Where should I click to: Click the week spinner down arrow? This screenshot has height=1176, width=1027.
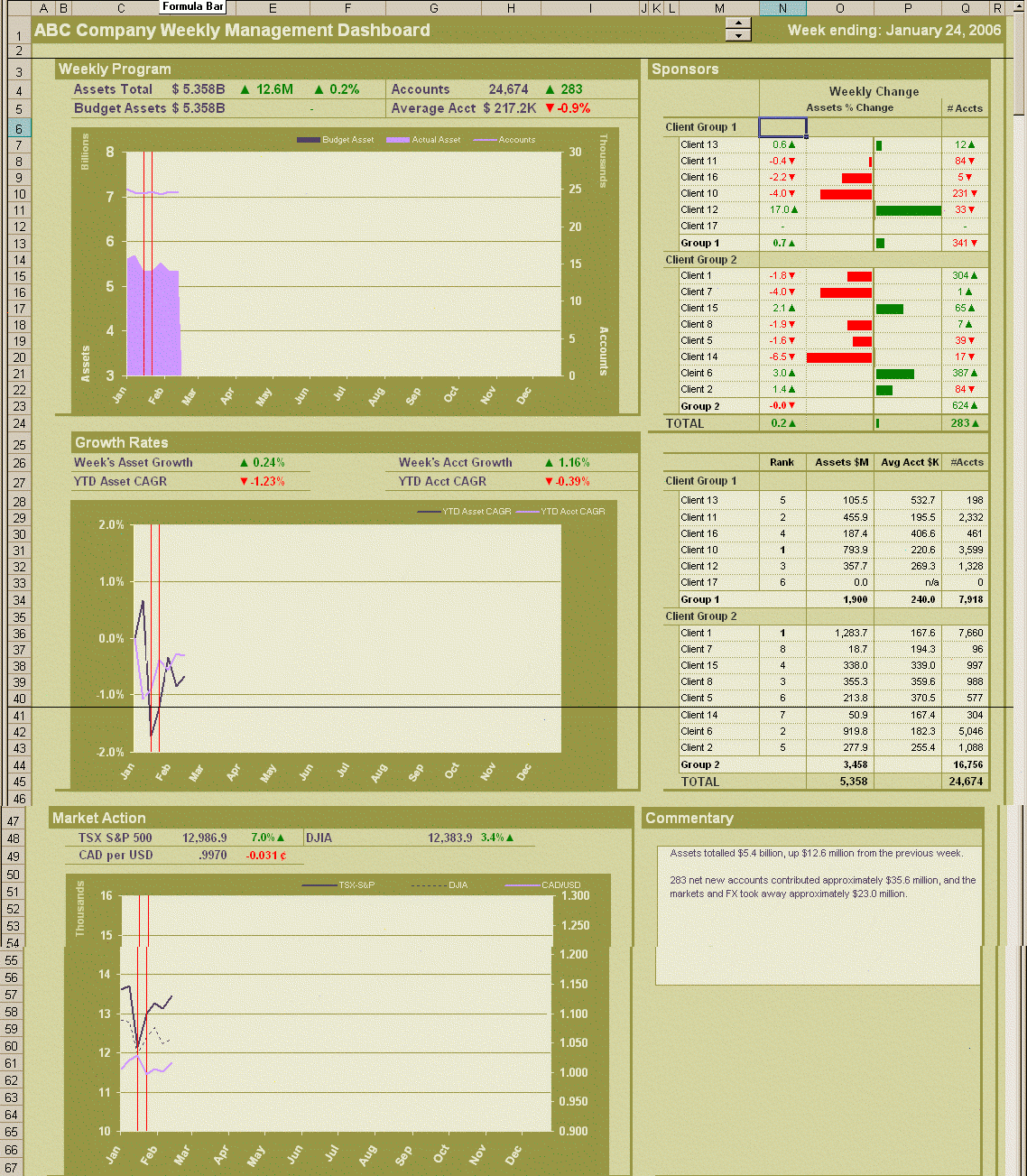tap(738, 37)
